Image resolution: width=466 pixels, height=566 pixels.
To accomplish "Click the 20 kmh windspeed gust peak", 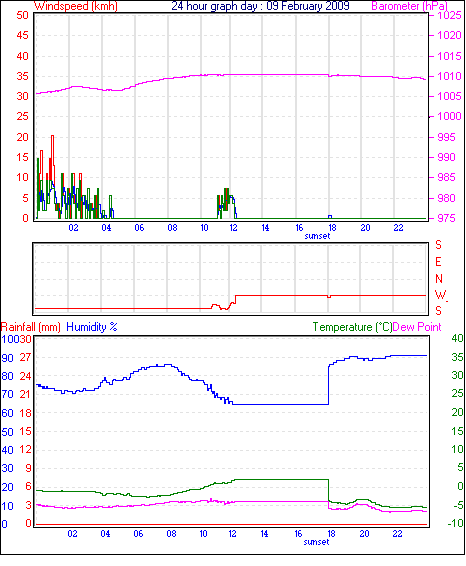I will pyautogui.click(x=53, y=136).
